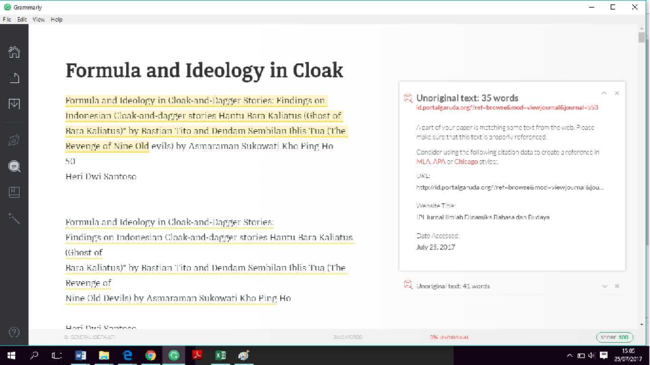Click the wand tool icon in sidebar
This screenshot has width=650, height=365.
(x=14, y=218)
